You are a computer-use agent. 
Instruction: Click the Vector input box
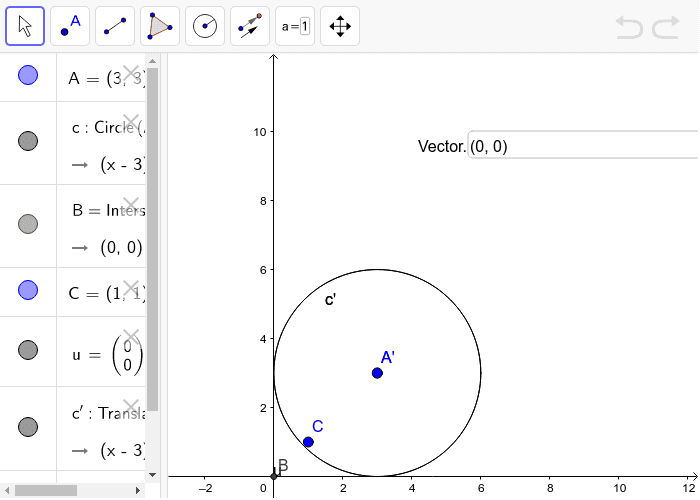pos(583,145)
